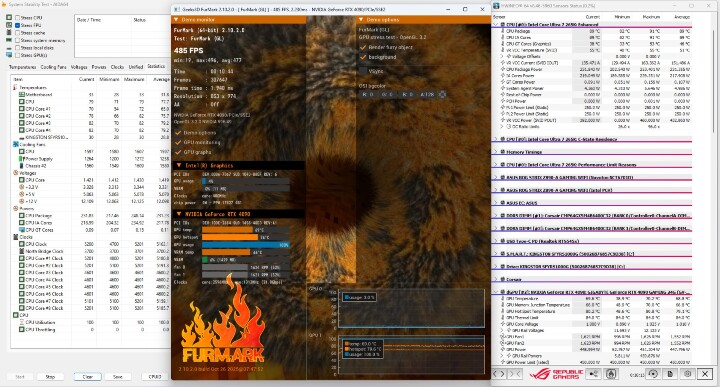Enable the Stress local disks checkbox
The image size is (720, 387).
click(17, 48)
